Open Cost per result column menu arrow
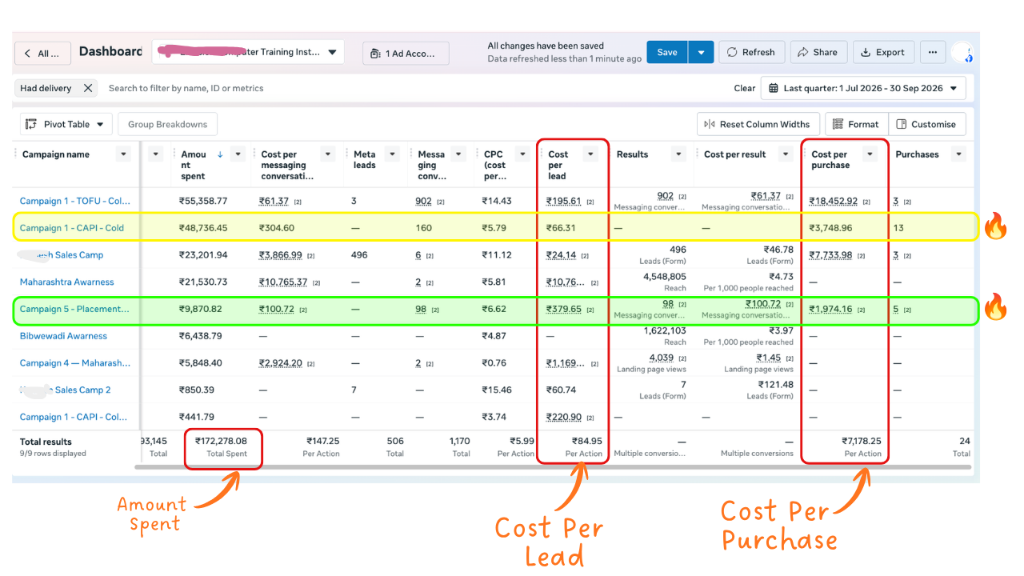The image size is (1024, 576). click(786, 154)
